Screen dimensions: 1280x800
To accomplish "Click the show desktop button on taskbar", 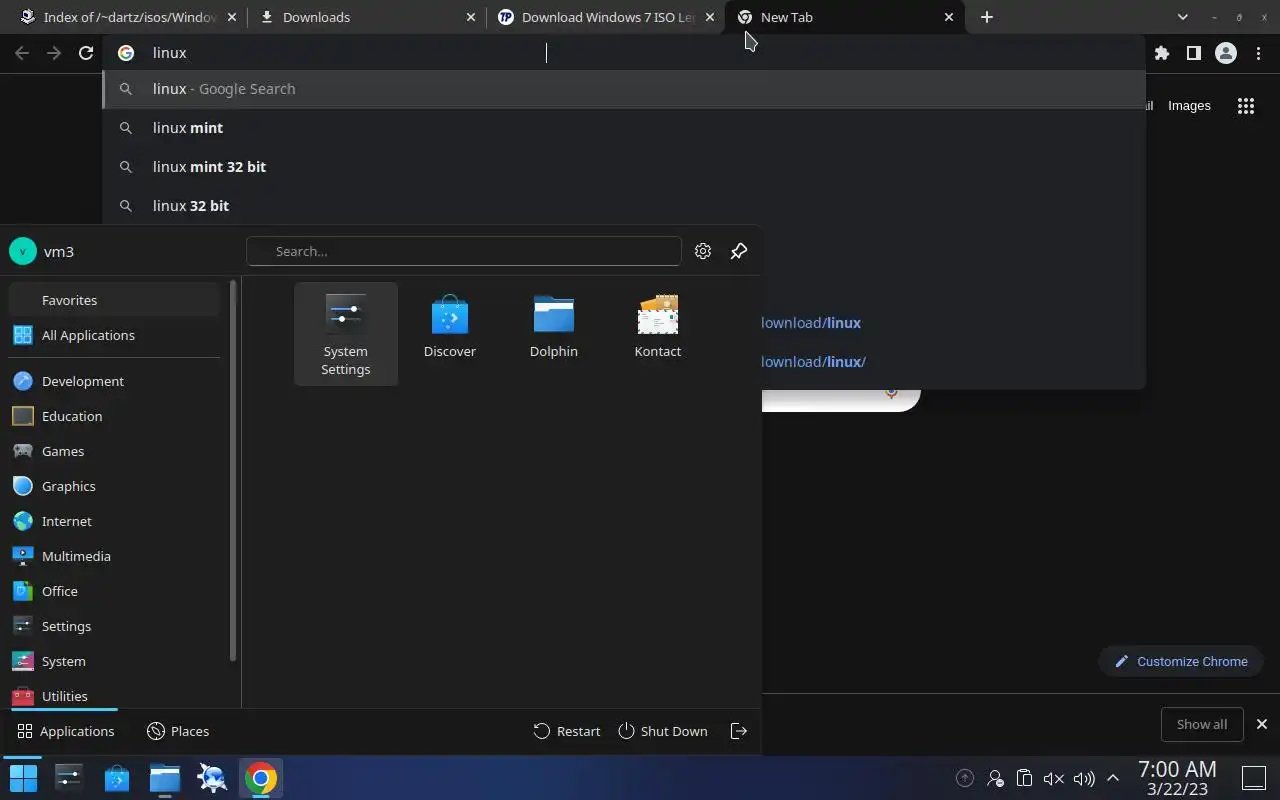I will (x=1254, y=778).
